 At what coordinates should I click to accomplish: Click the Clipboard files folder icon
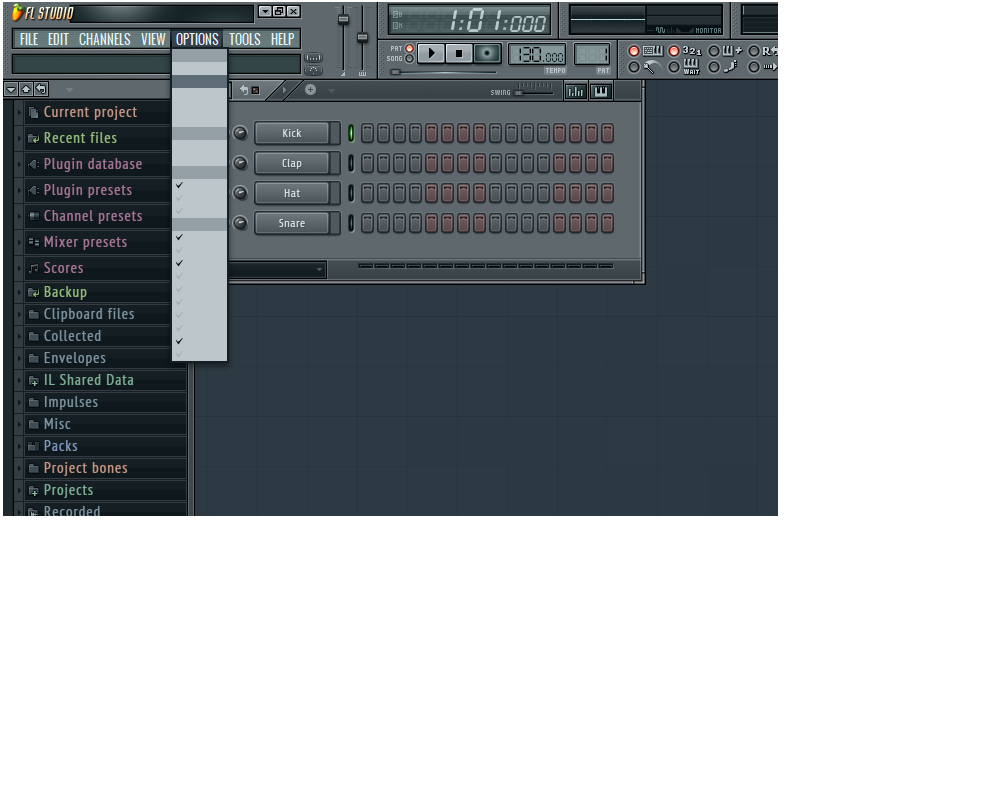coord(34,315)
